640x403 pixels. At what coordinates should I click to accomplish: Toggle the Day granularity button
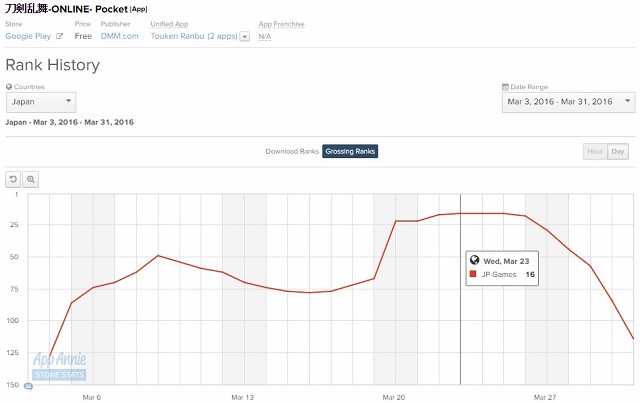click(618, 151)
